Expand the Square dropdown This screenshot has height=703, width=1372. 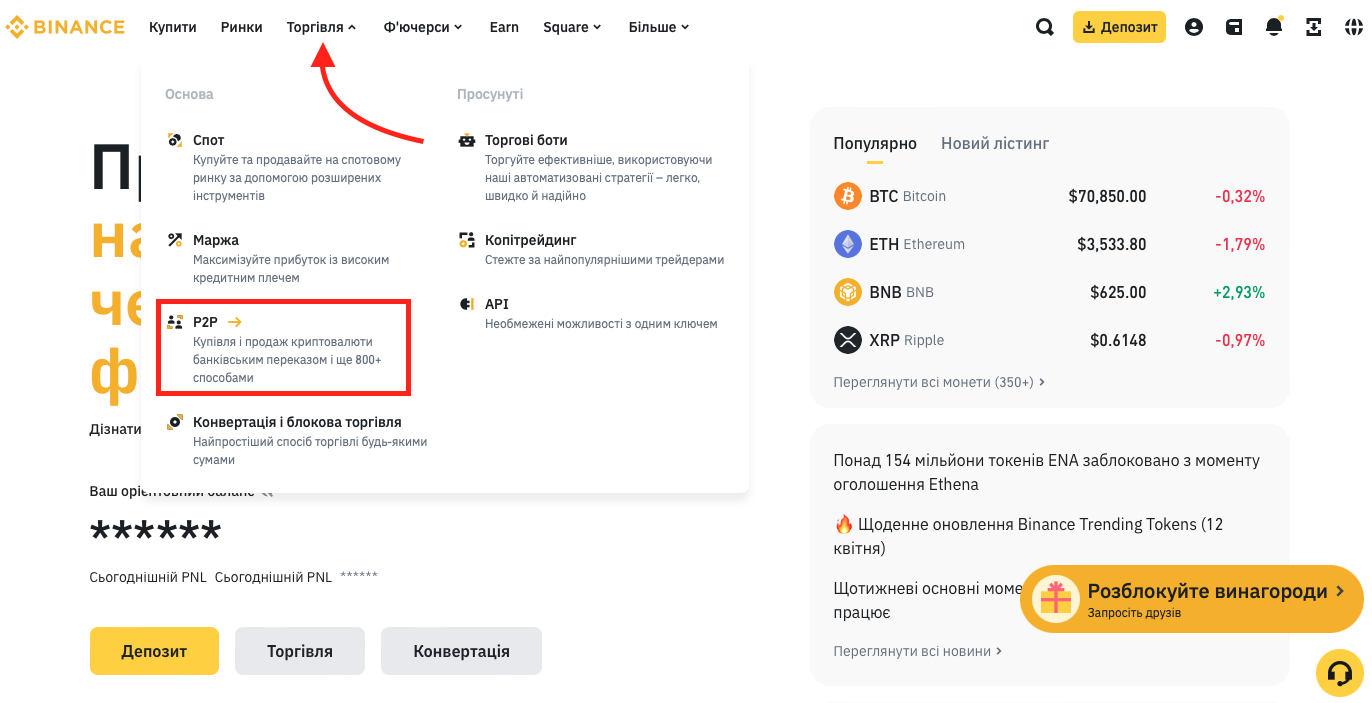tap(573, 27)
